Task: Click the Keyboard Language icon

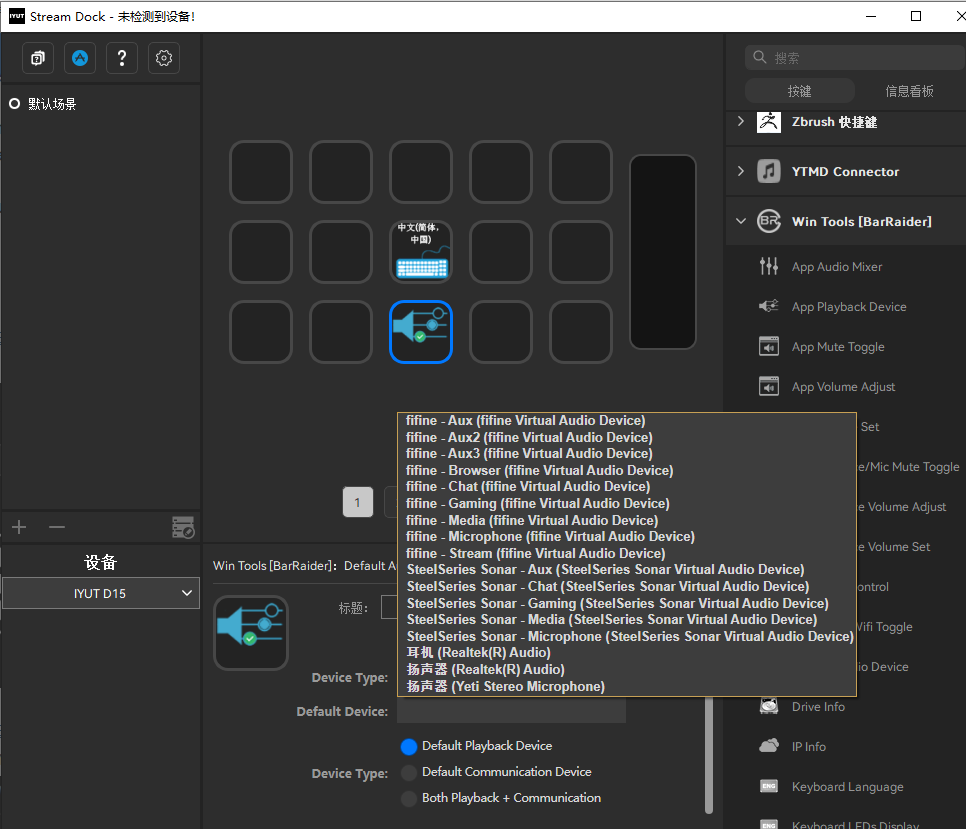Action: [x=769, y=786]
